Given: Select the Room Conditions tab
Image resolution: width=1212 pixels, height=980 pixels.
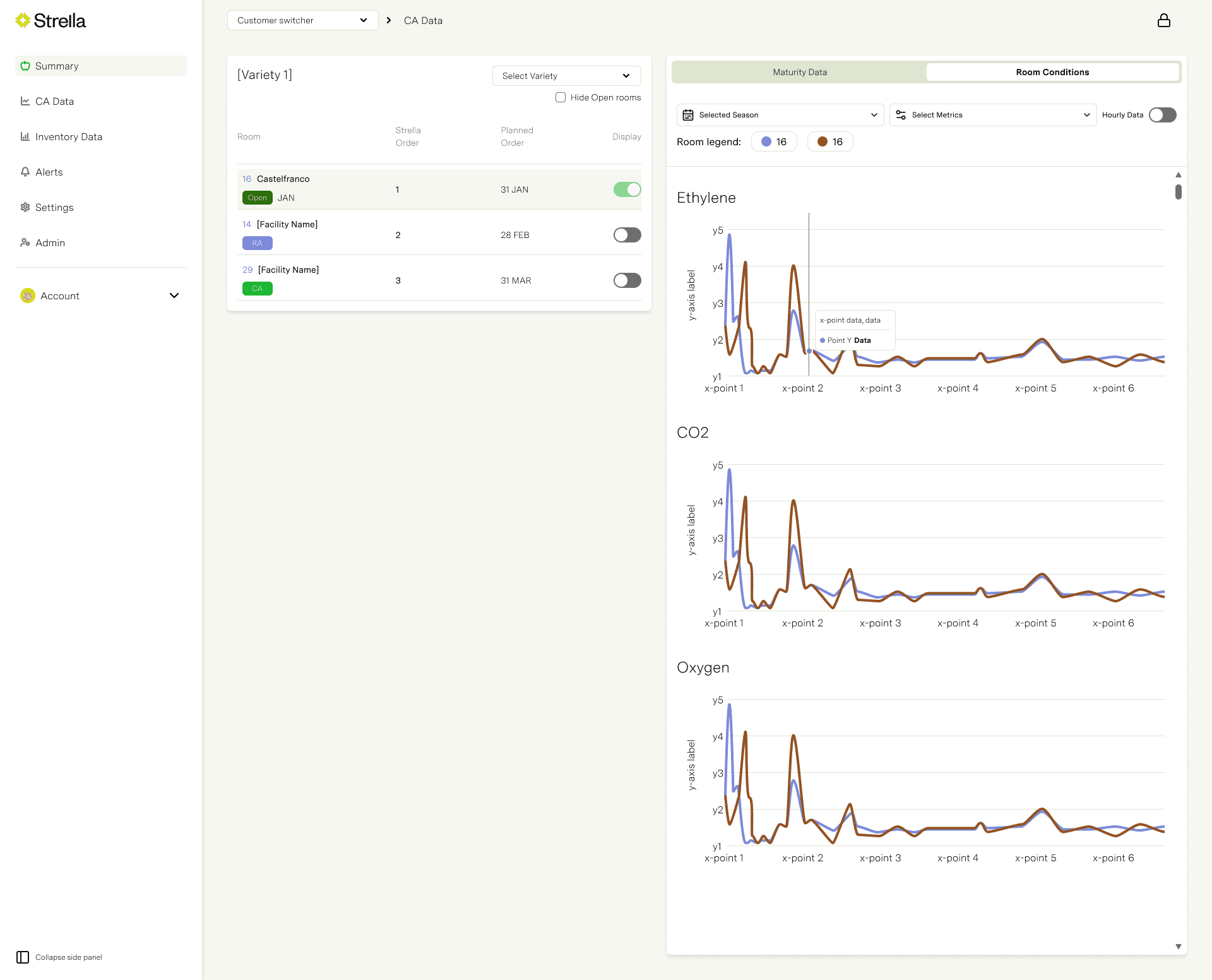Looking at the screenshot, I should [1052, 72].
